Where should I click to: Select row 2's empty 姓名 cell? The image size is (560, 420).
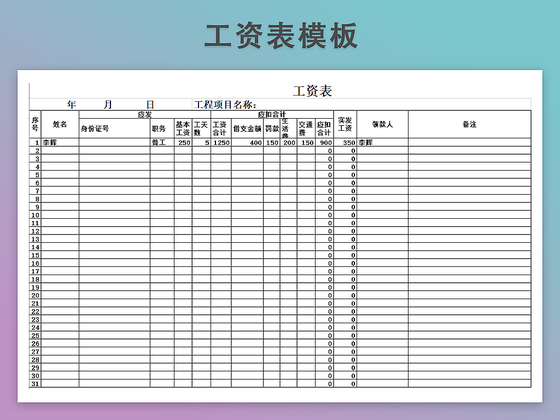(60, 151)
